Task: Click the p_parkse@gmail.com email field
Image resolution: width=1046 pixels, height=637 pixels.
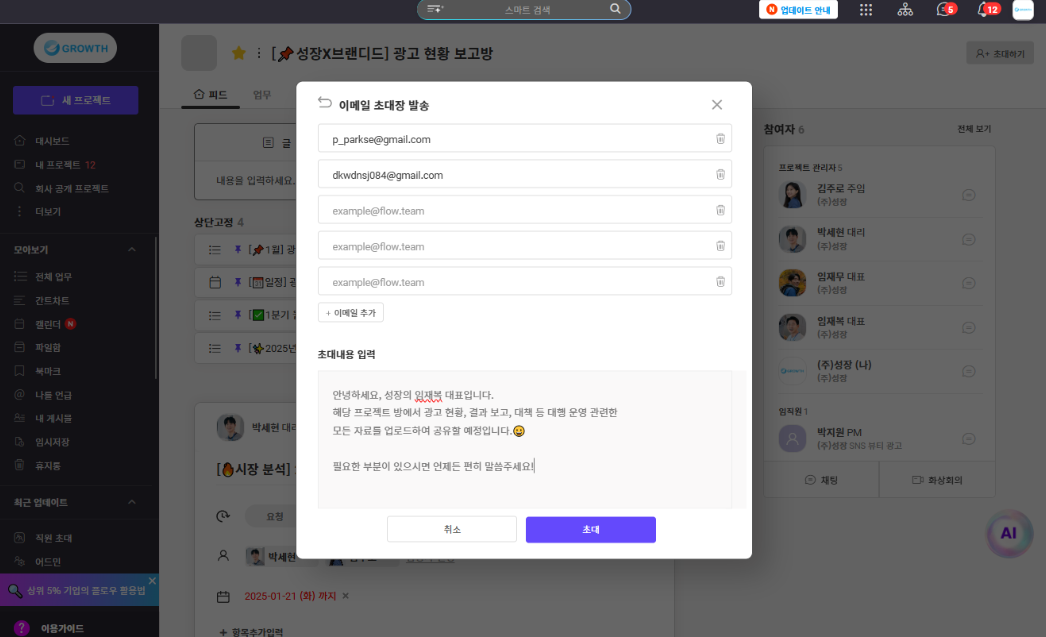Action: click(x=524, y=139)
